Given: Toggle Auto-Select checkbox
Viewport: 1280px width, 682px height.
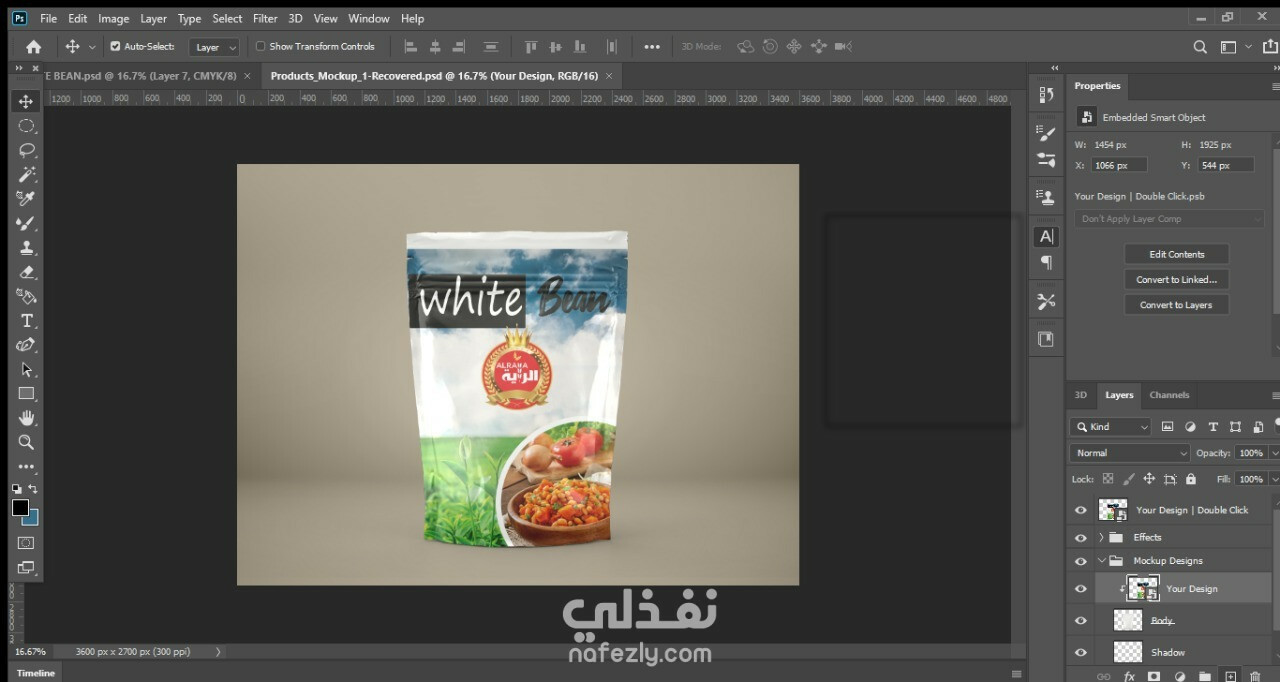Looking at the screenshot, I should tap(115, 46).
